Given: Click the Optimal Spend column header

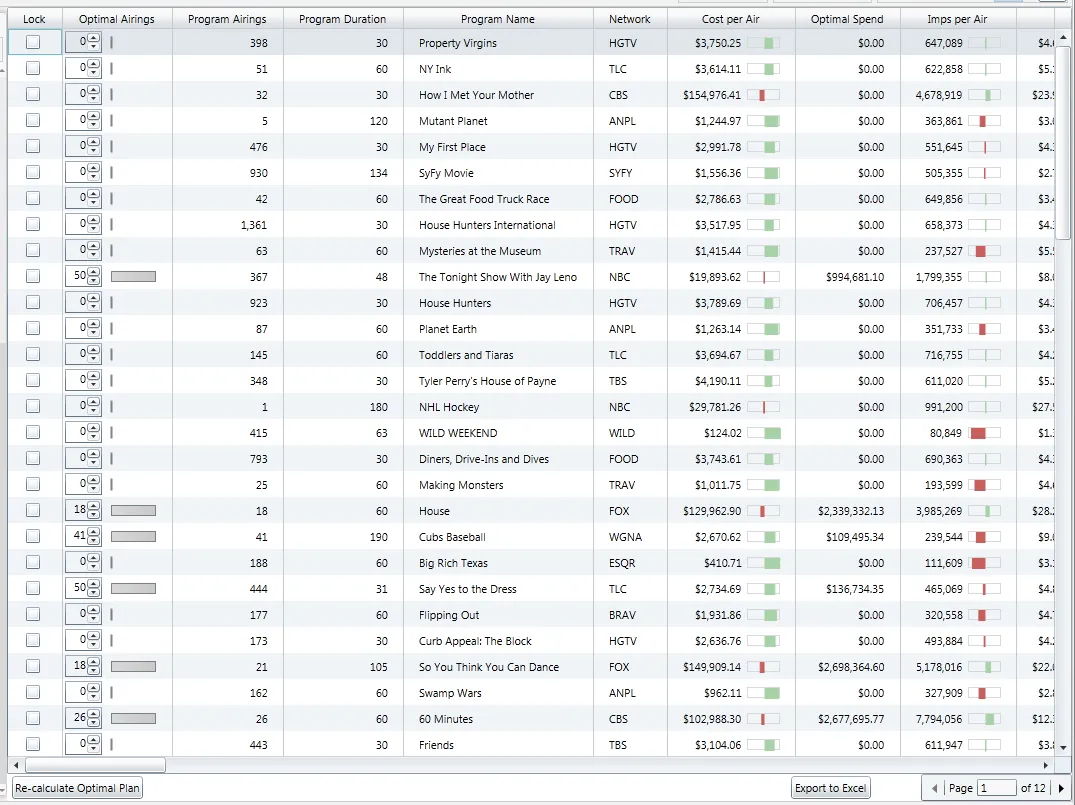Looking at the screenshot, I should point(847,19).
